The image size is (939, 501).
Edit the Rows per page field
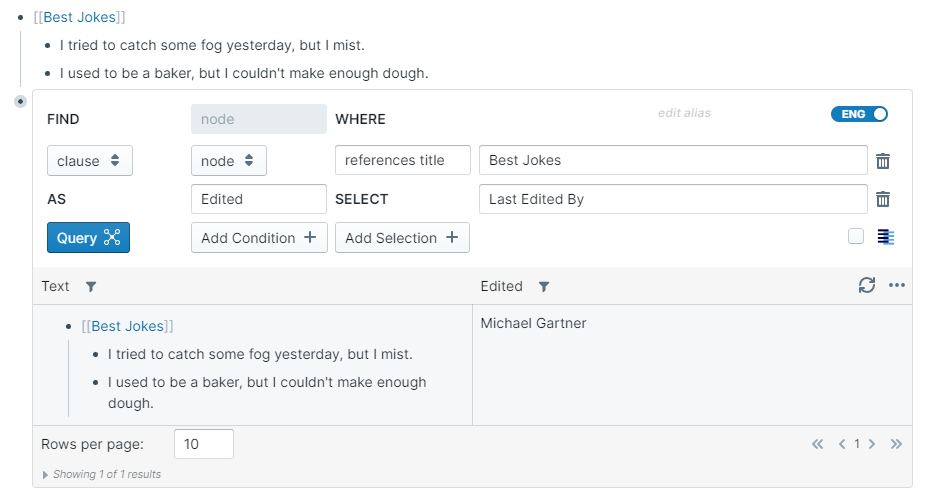pos(204,444)
